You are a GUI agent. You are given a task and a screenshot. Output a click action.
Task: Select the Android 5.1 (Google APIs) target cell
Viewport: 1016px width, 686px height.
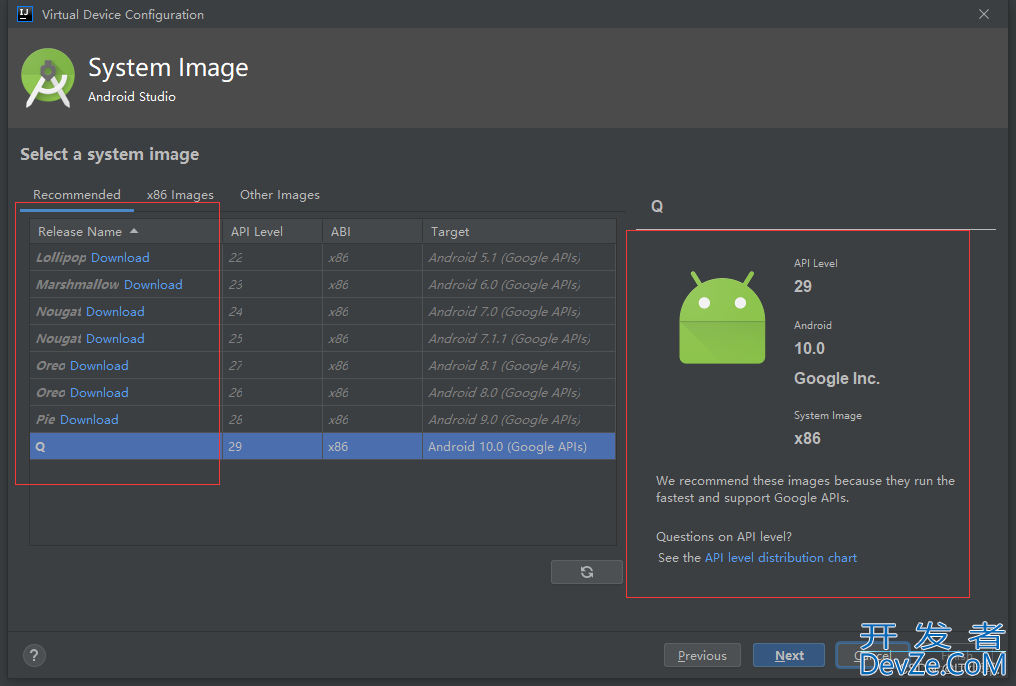[519, 258]
